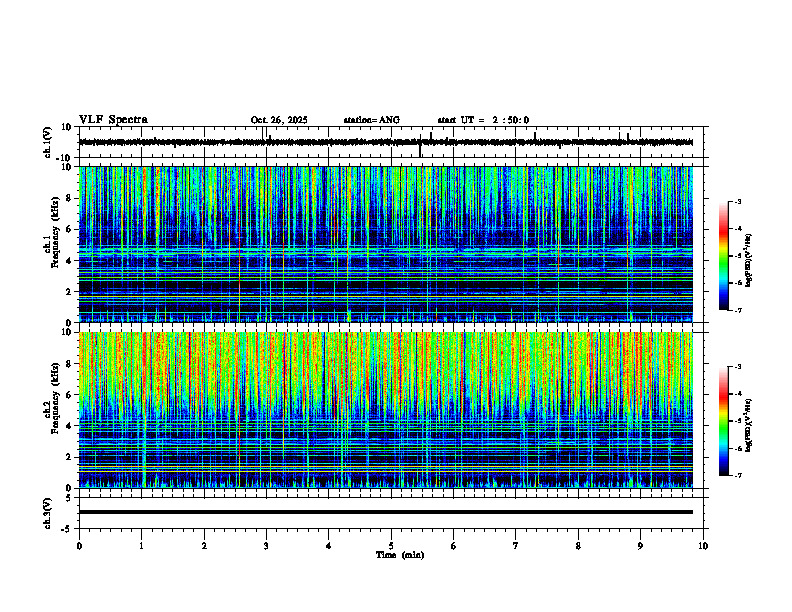Select the "start UT = 2 :50: 0" text

pos(483,120)
